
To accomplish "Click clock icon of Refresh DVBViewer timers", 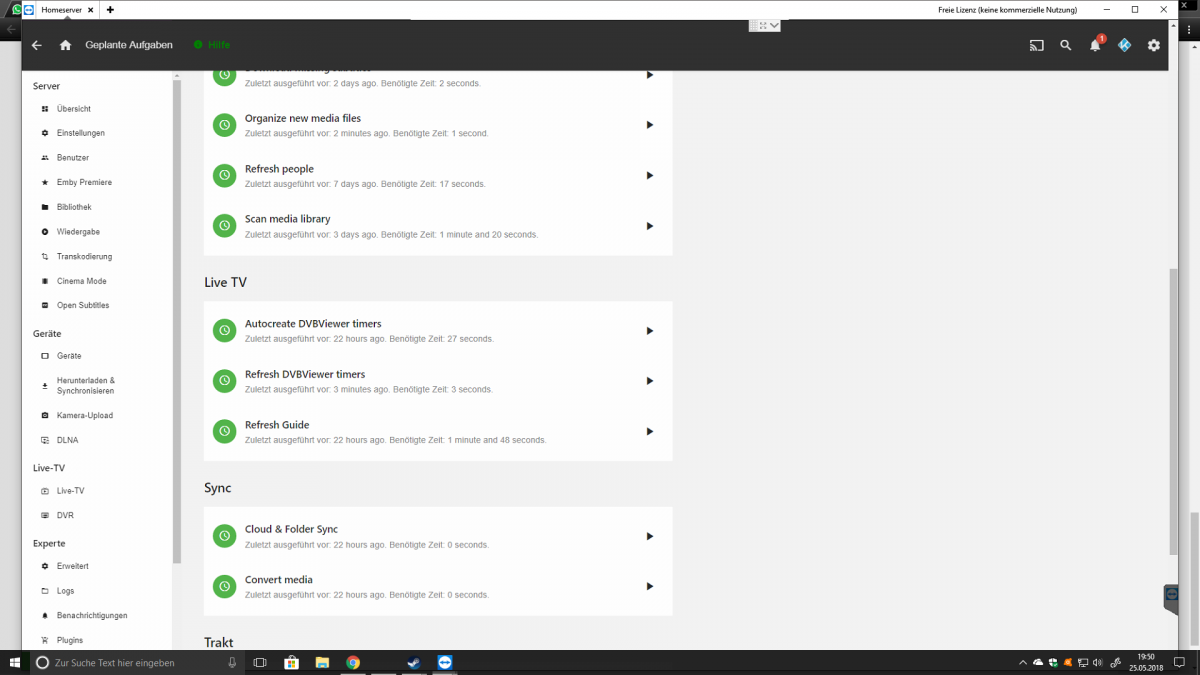I will pyautogui.click(x=225, y=381).
